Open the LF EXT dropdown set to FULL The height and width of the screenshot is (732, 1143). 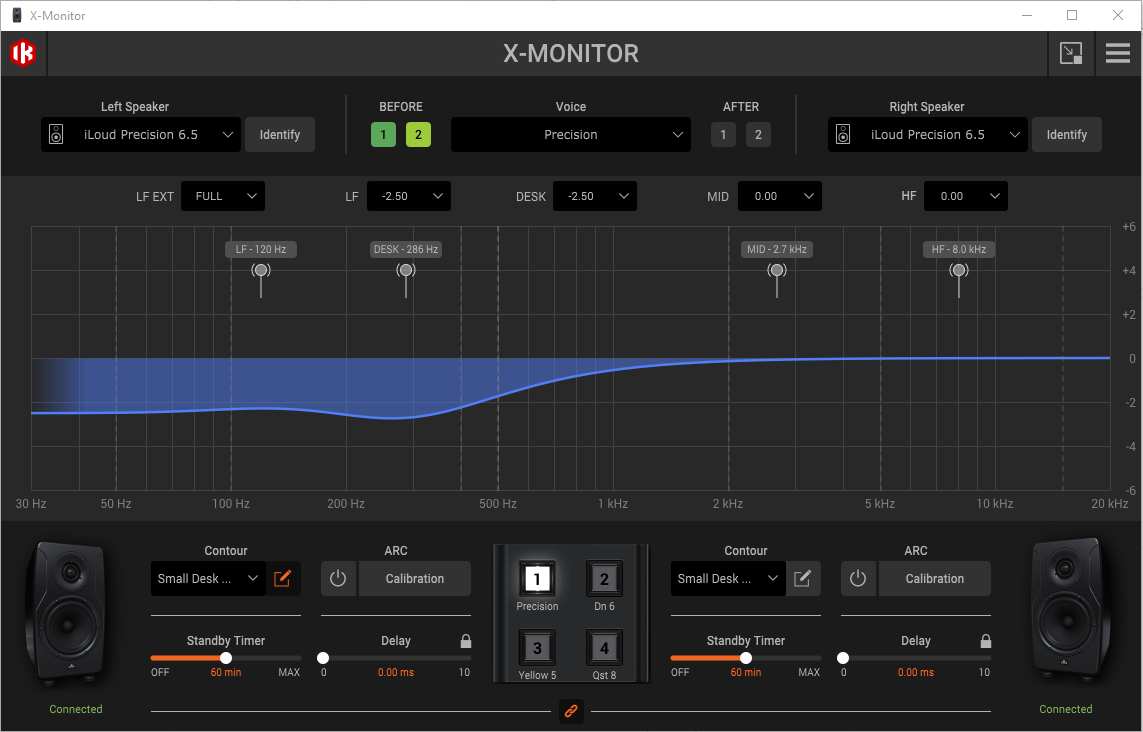click(223, 196)
